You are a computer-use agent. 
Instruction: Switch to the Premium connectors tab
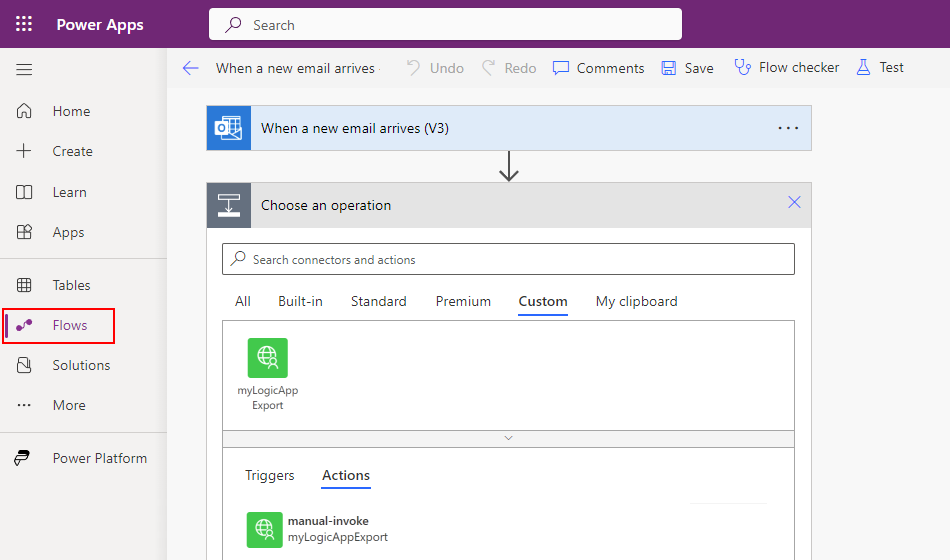(463, 301)
